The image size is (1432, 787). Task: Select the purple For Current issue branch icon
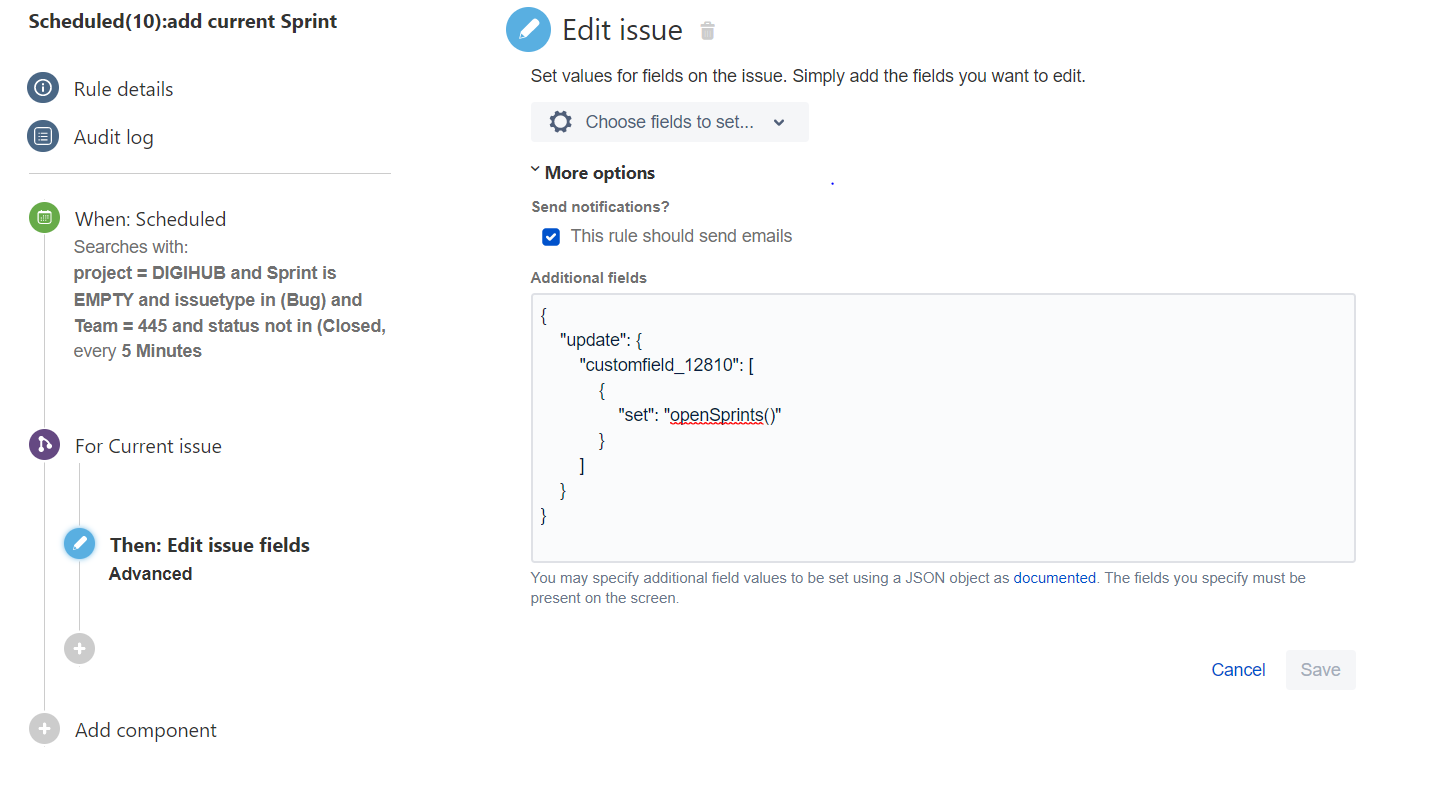(43, 444)
